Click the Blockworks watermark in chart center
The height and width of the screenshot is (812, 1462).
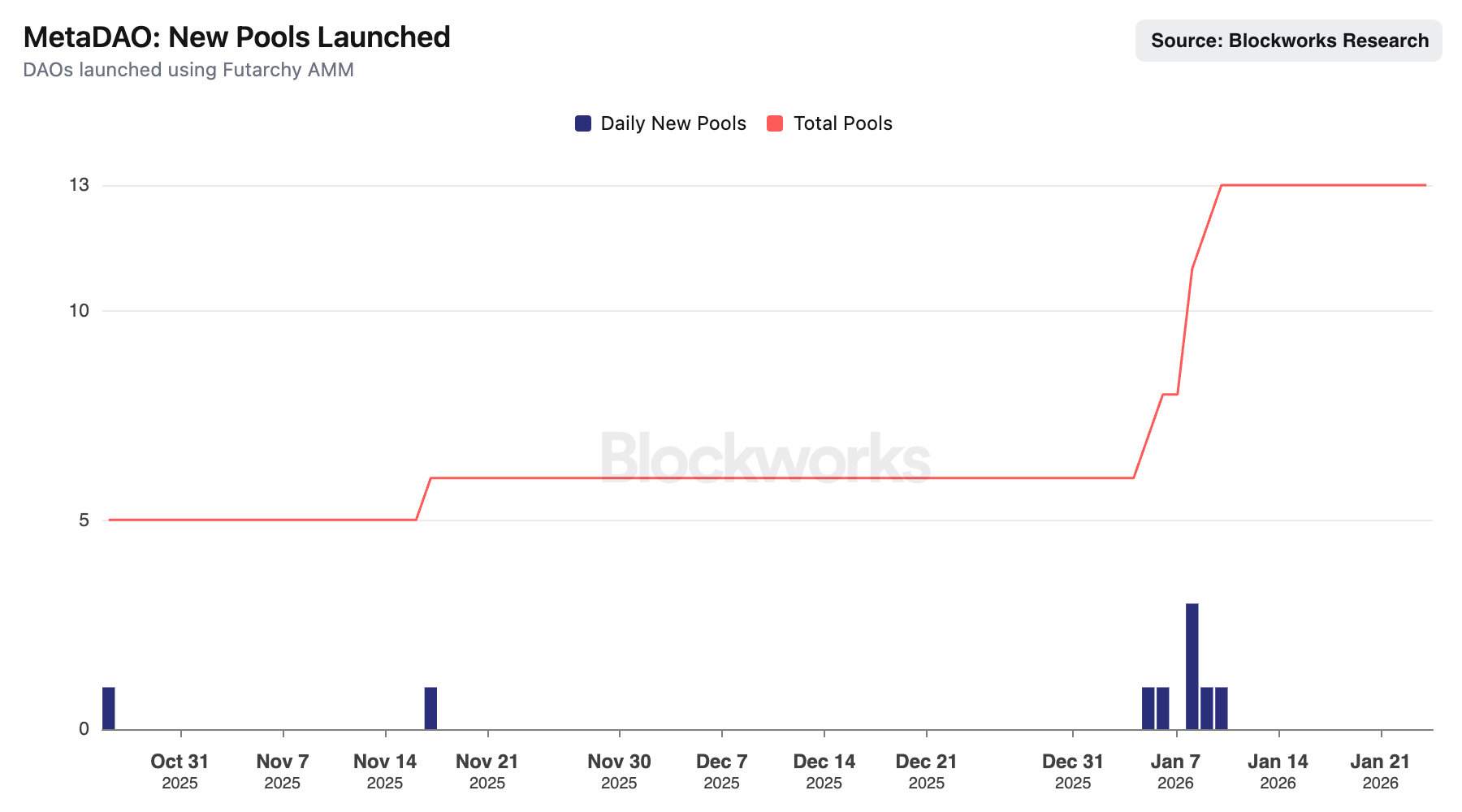(765, 459)
